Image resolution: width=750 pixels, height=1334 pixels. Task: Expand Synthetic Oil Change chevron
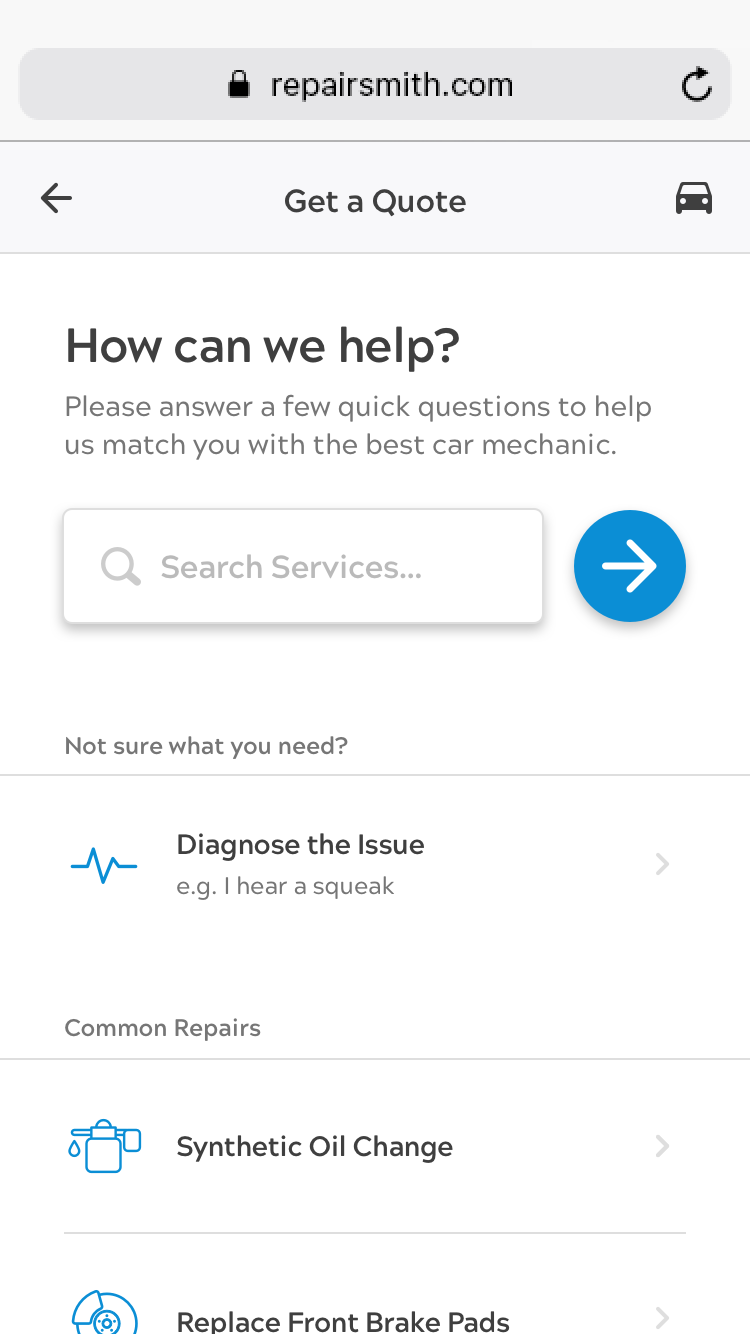661,1146
